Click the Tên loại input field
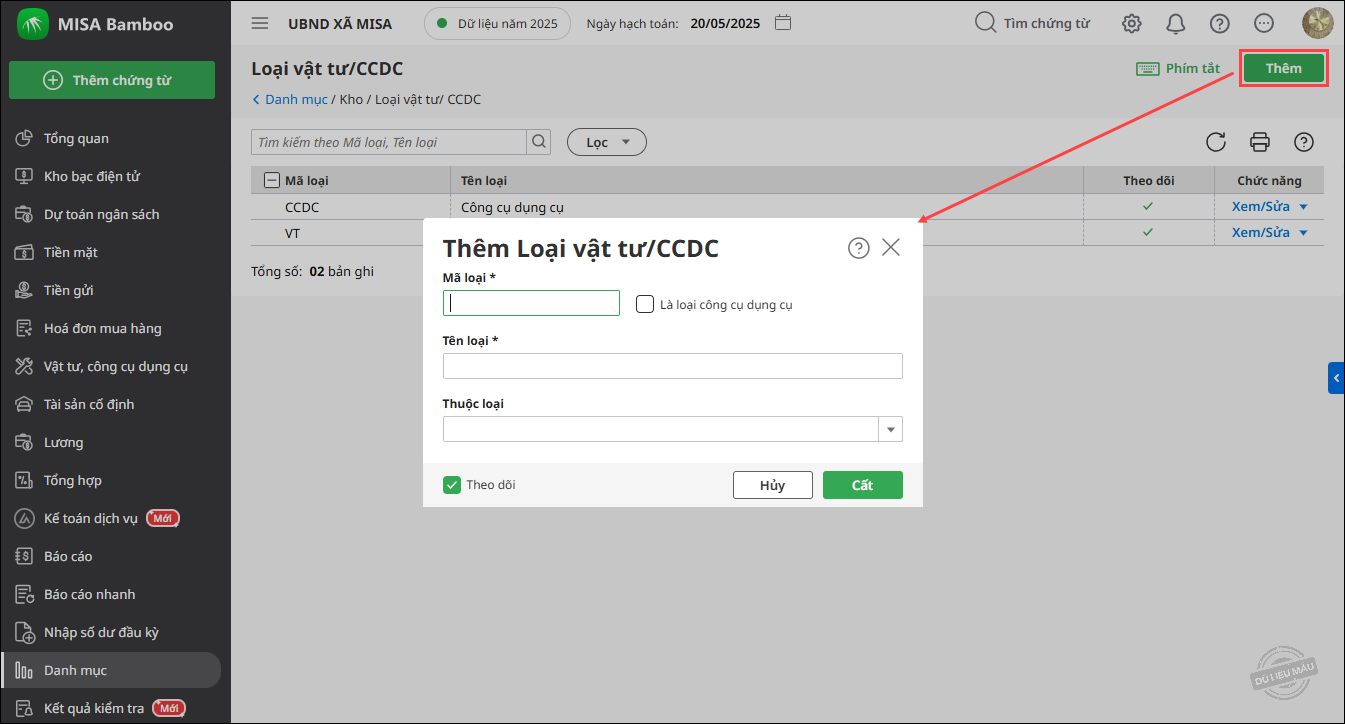The width and height of the screenshot is (1345, 724). tap(672, 366)
